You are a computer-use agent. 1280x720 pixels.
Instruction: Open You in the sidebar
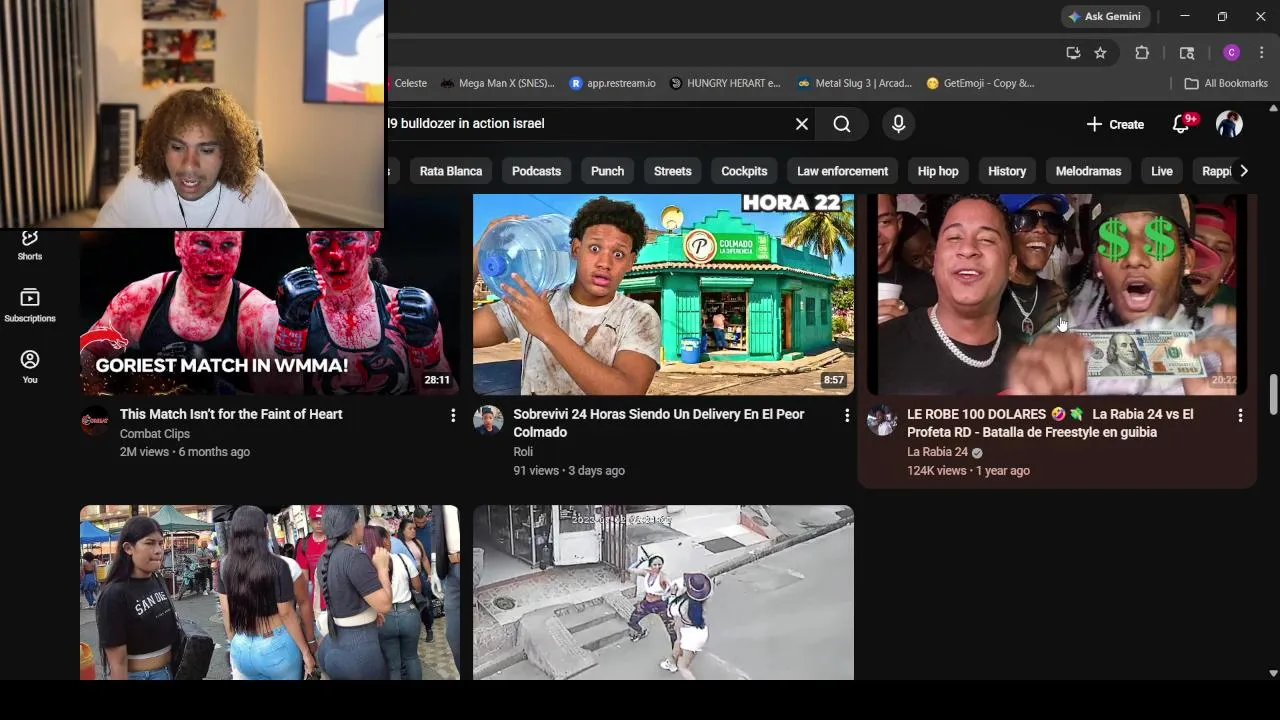[30, 367]
